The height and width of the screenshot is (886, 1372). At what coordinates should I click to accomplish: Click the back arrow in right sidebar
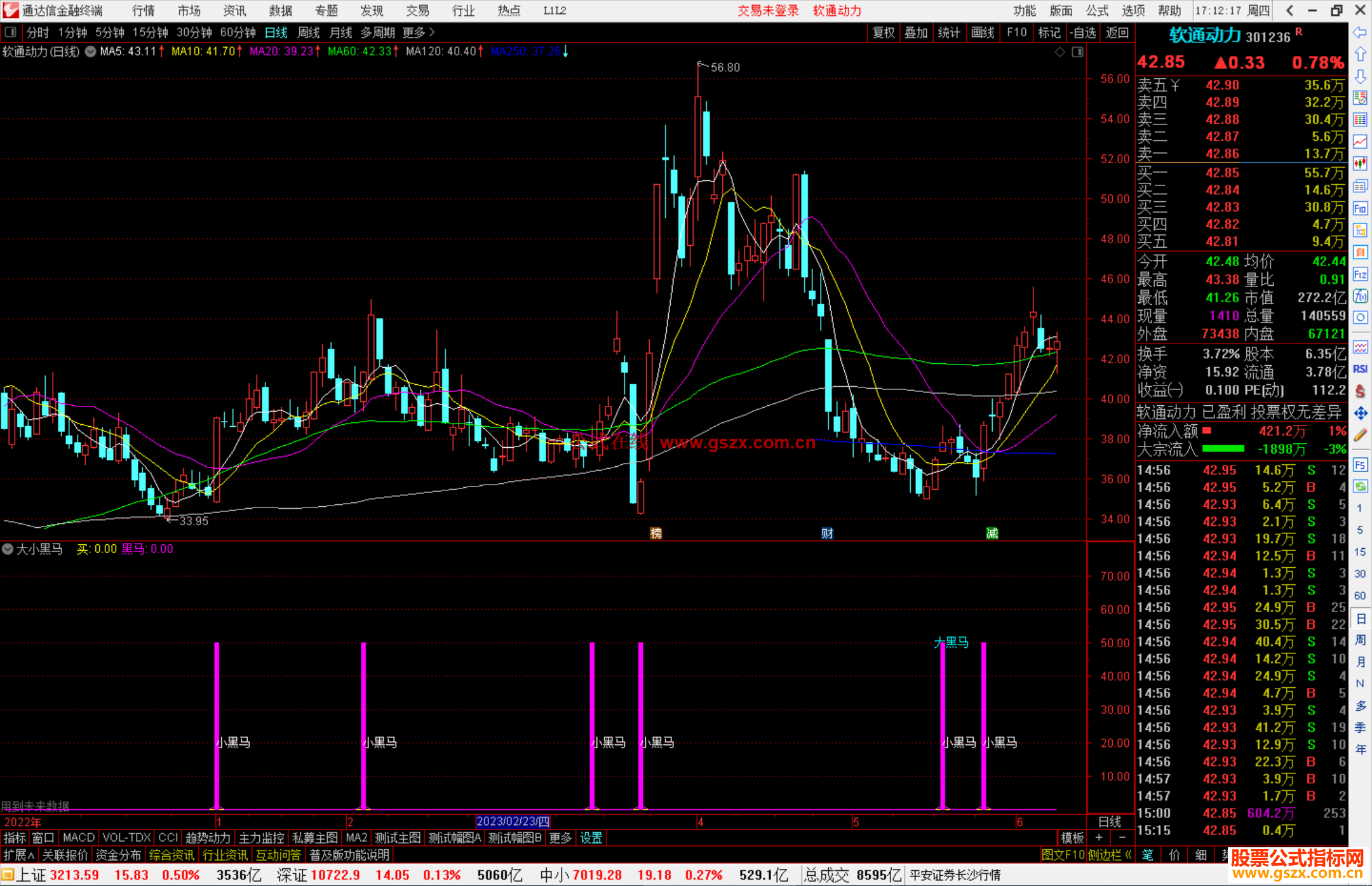pyautogui.click(x=1360, y=32)
